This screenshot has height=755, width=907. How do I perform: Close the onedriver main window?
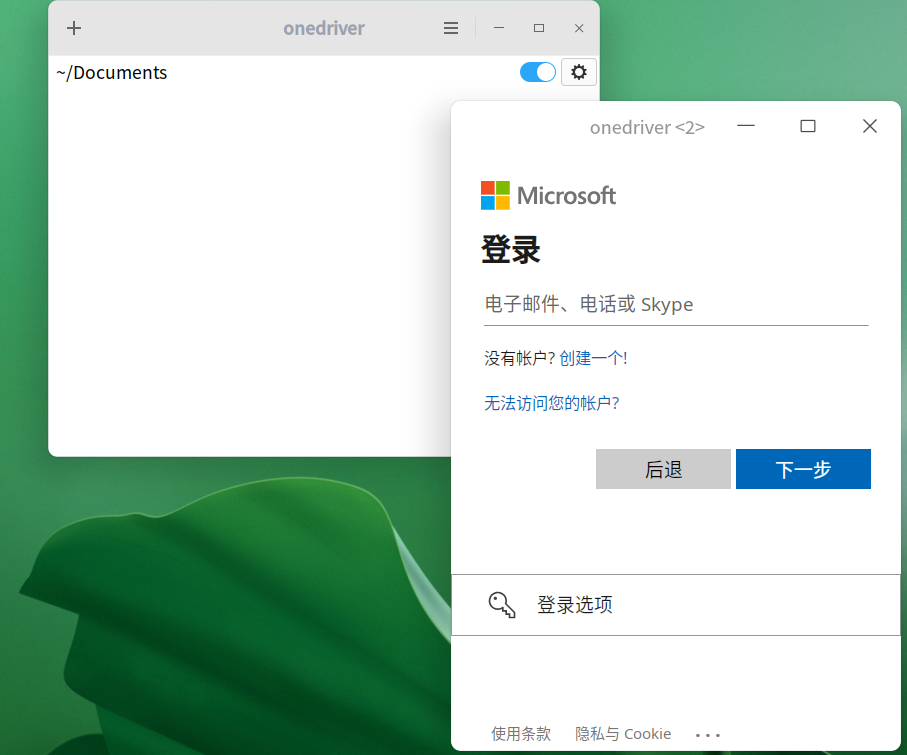(x=579, y=28)
